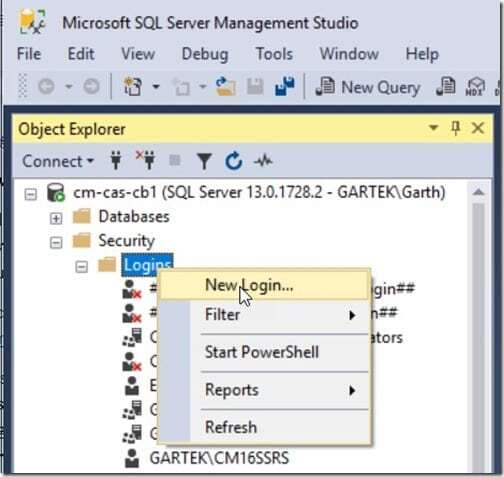504x477 pixels.
Task: Click the Save single-disk icon
Action: pyautogui.click(x=255, y=87)
